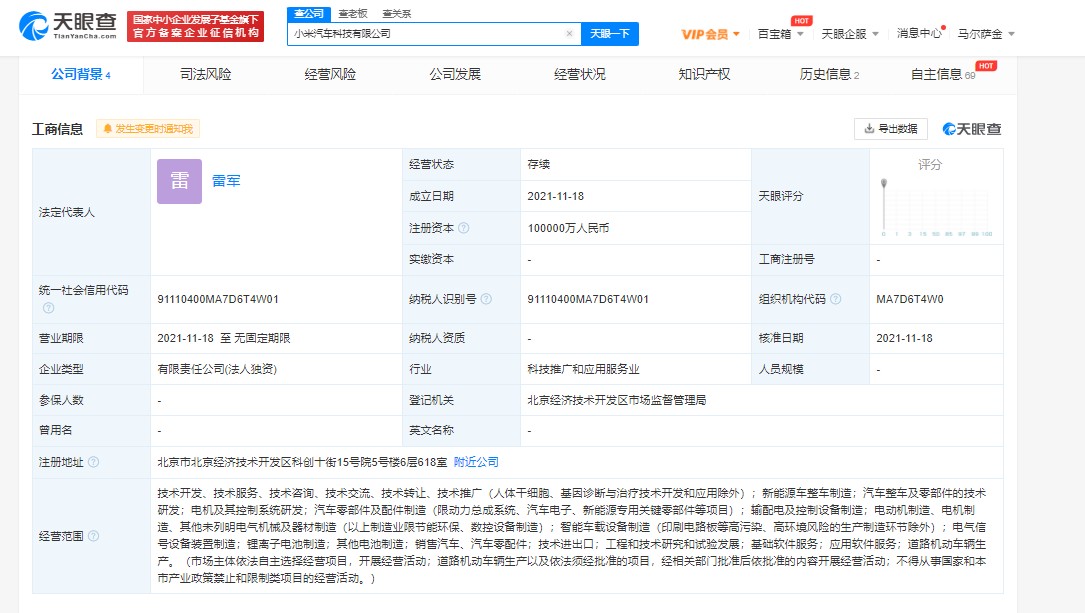The image size is (1085, 613).
Task: Open the 雷军 legal representative link
Action: (226, 182)
